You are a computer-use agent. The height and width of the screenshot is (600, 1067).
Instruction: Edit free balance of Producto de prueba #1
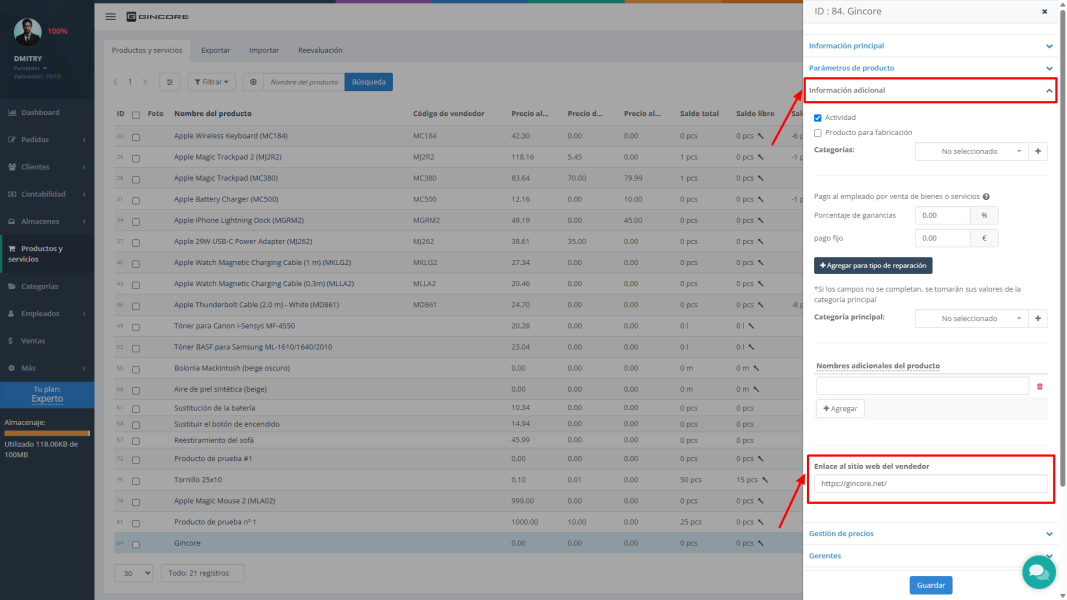coord(761,459)
